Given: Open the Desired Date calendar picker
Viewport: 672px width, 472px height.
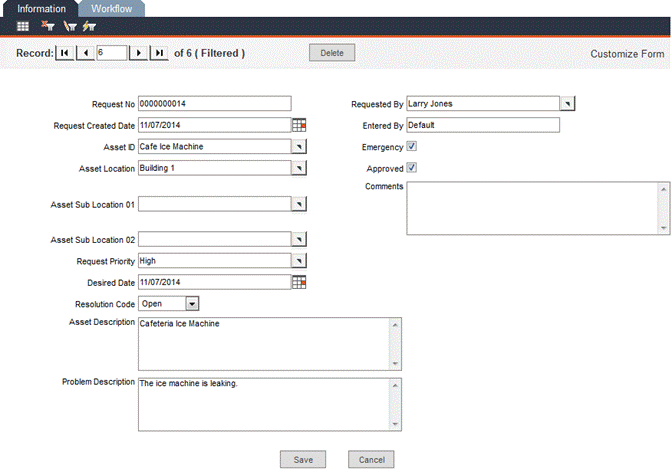Looking at the screenshot, I should pos(299,282).
